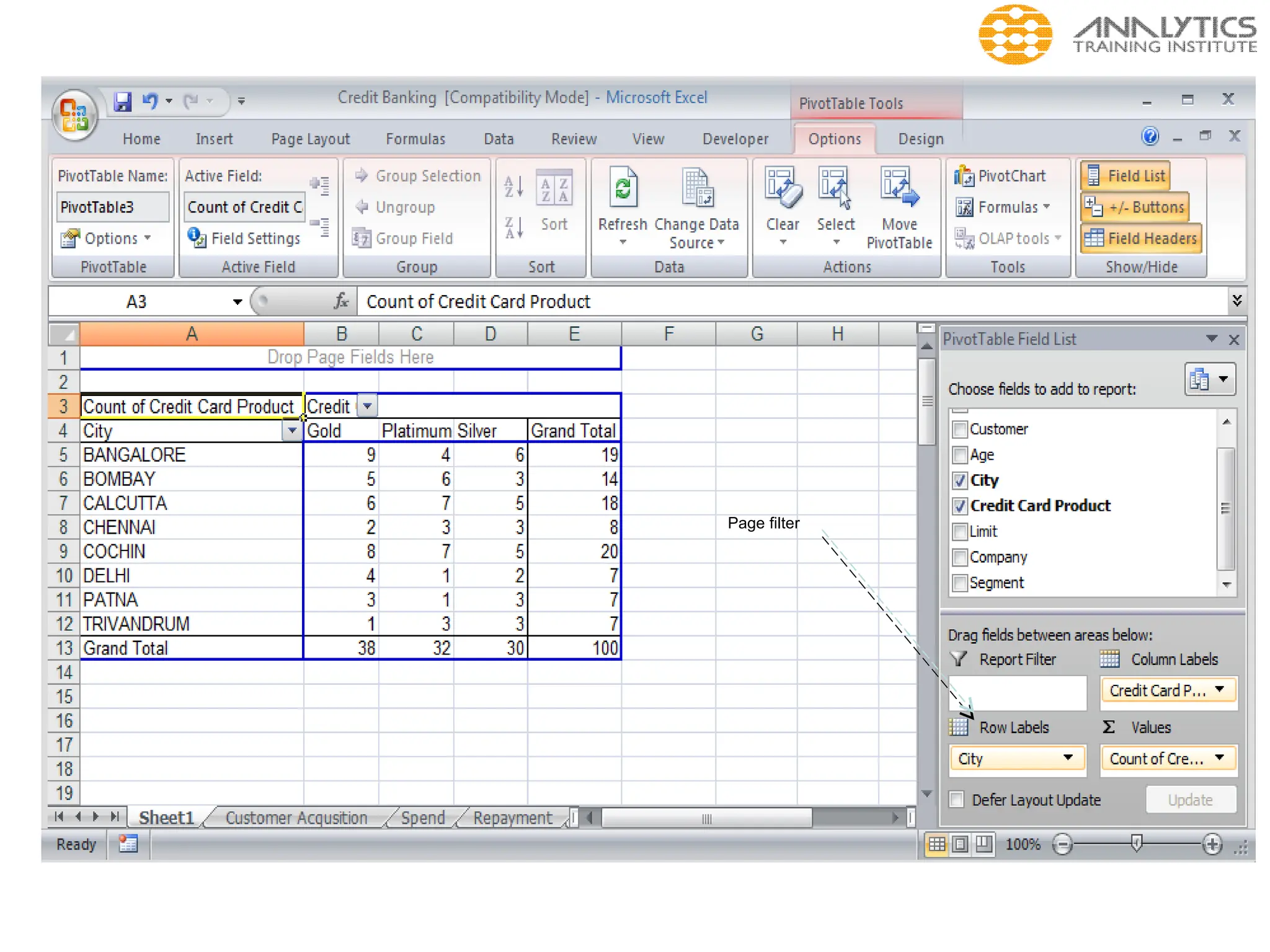Expand the Credit column filter dropdown

point(367,406)
